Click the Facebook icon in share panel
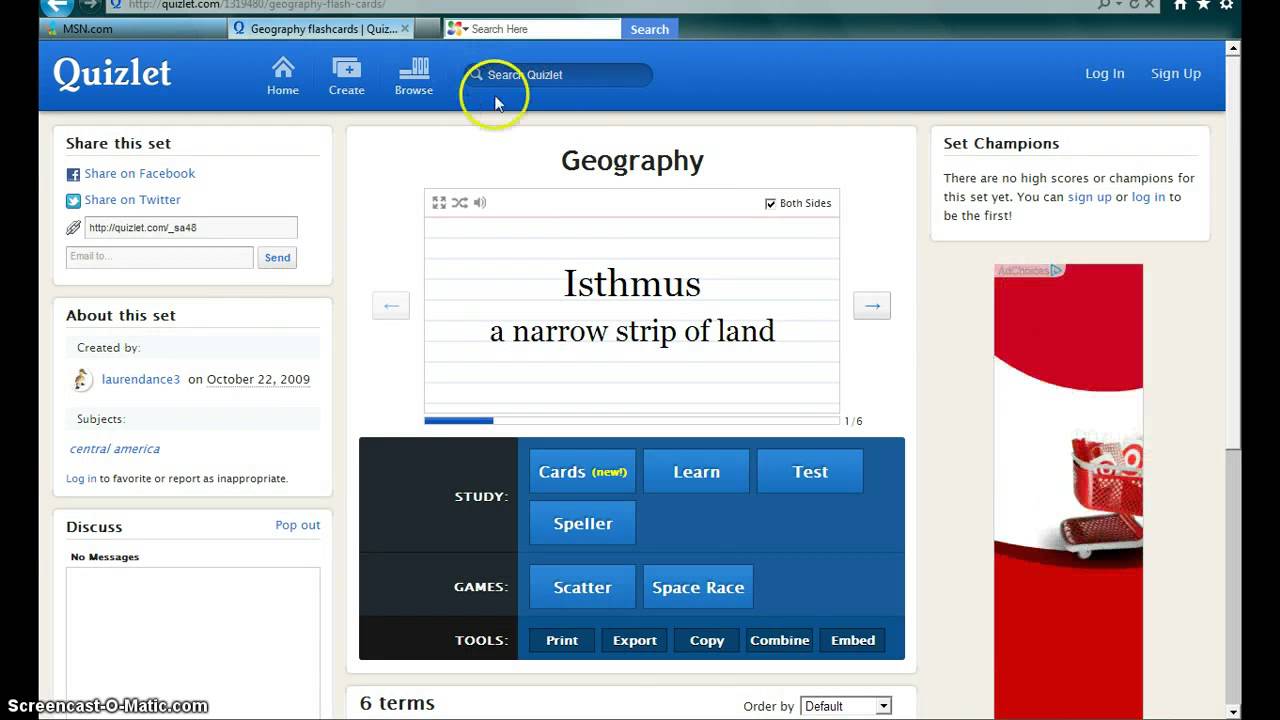1280x720 pixels. point(73,174)
